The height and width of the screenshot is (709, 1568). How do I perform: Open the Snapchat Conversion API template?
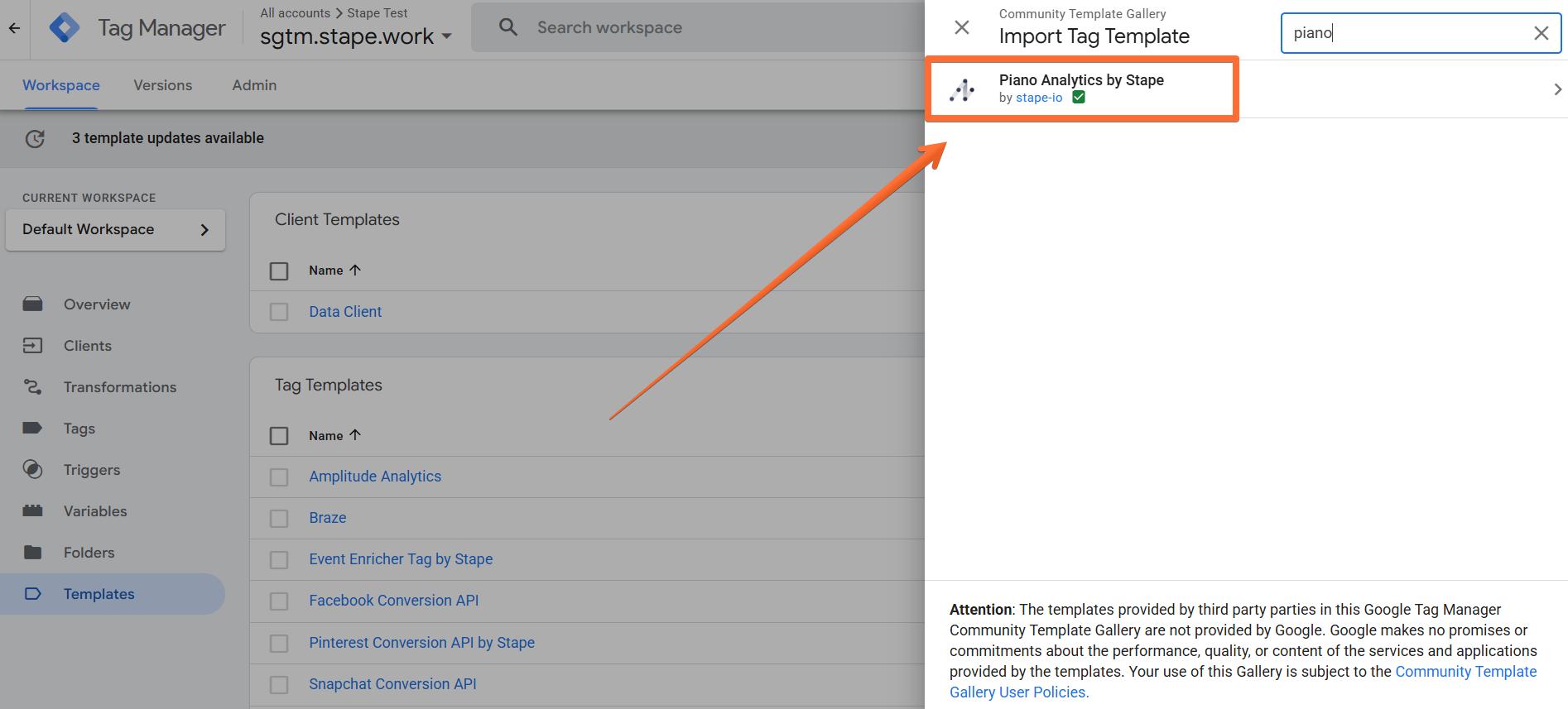tap(392, 684)
